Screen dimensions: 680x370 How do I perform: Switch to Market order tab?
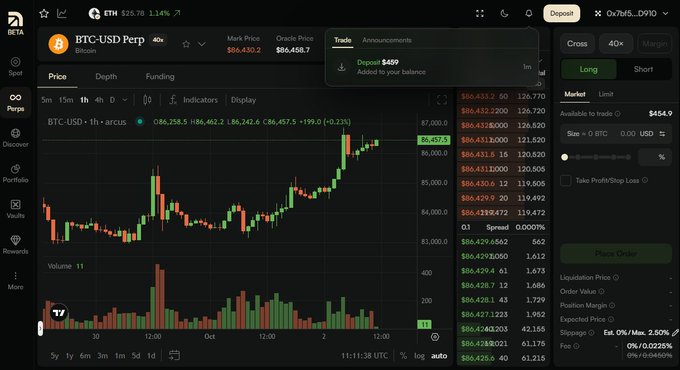pyautogui.click(x=575, y=94)
